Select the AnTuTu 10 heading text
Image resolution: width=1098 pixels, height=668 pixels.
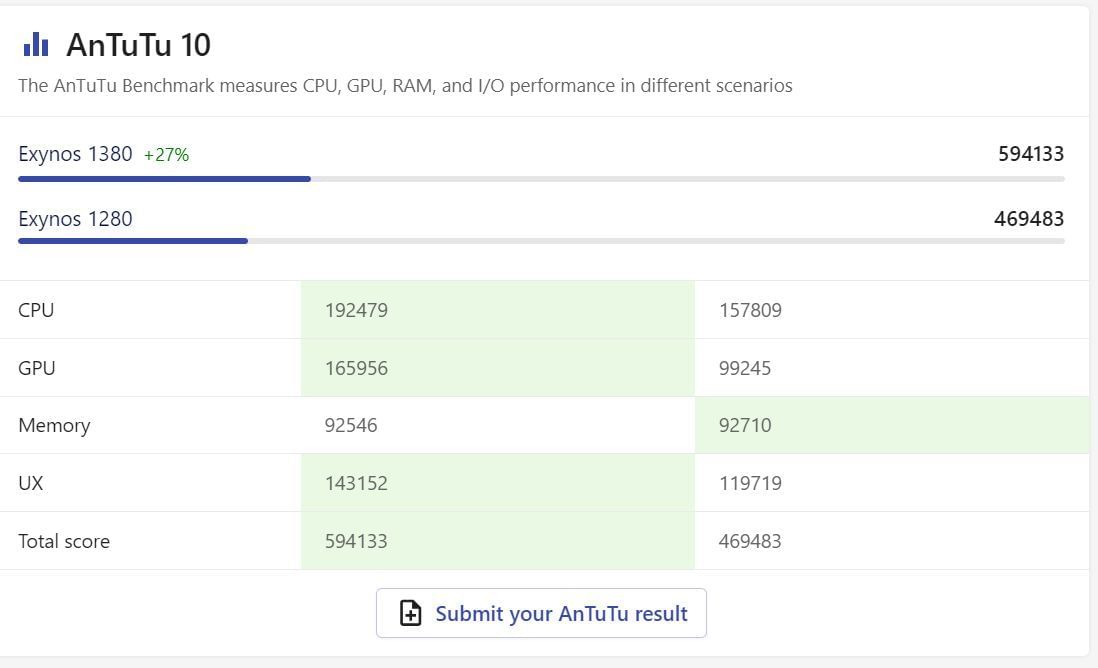point(138,45)
